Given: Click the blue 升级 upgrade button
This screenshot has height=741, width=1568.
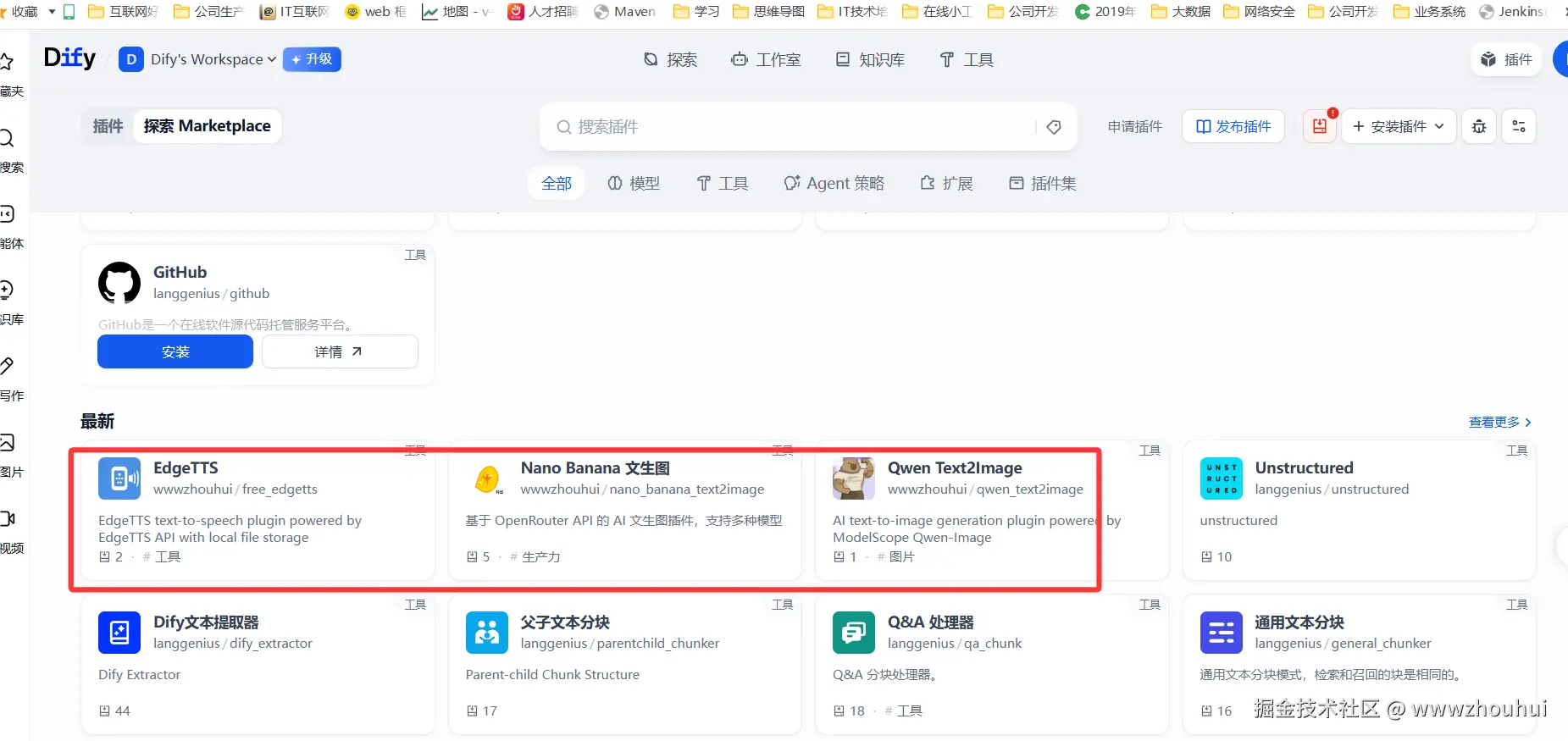Looking at the screenshot, I should (312, 59).
